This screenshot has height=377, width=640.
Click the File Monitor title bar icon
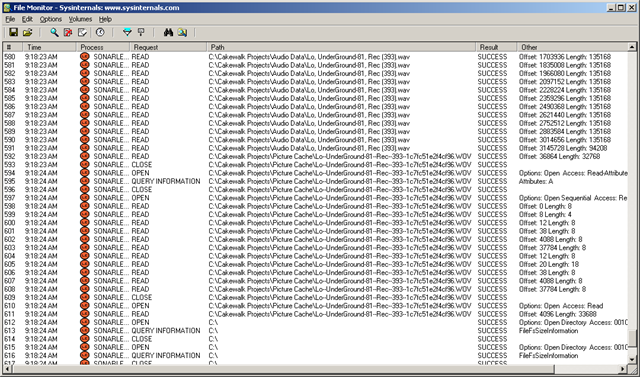point(7,7)
